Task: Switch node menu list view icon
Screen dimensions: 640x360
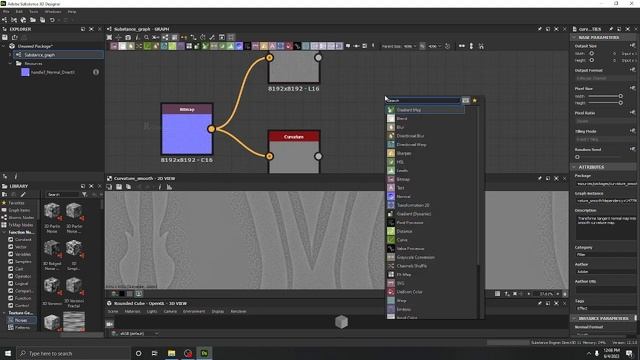Action: click(465, 100)
